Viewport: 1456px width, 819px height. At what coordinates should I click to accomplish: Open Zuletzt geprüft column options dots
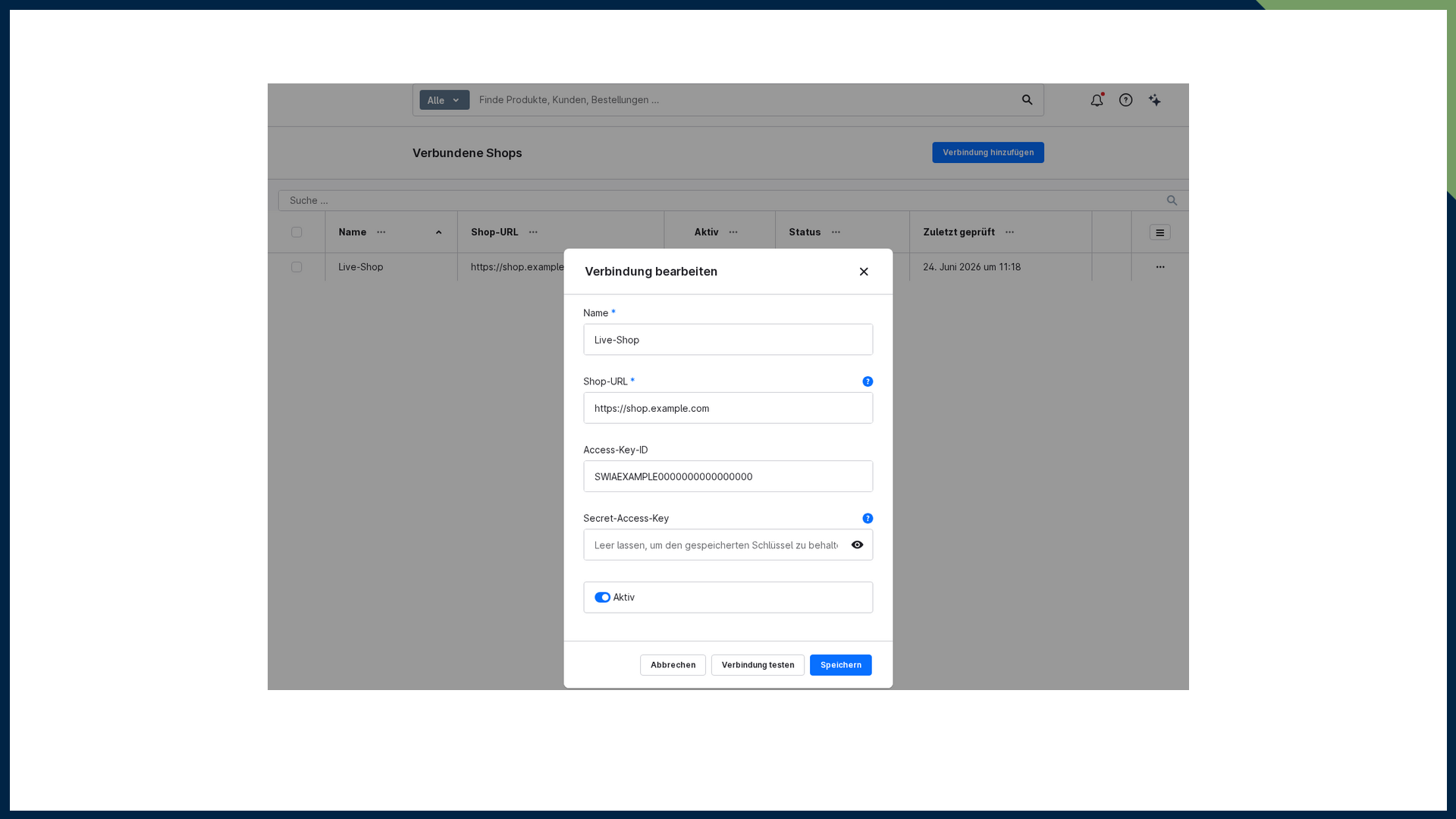(1009, 232)
